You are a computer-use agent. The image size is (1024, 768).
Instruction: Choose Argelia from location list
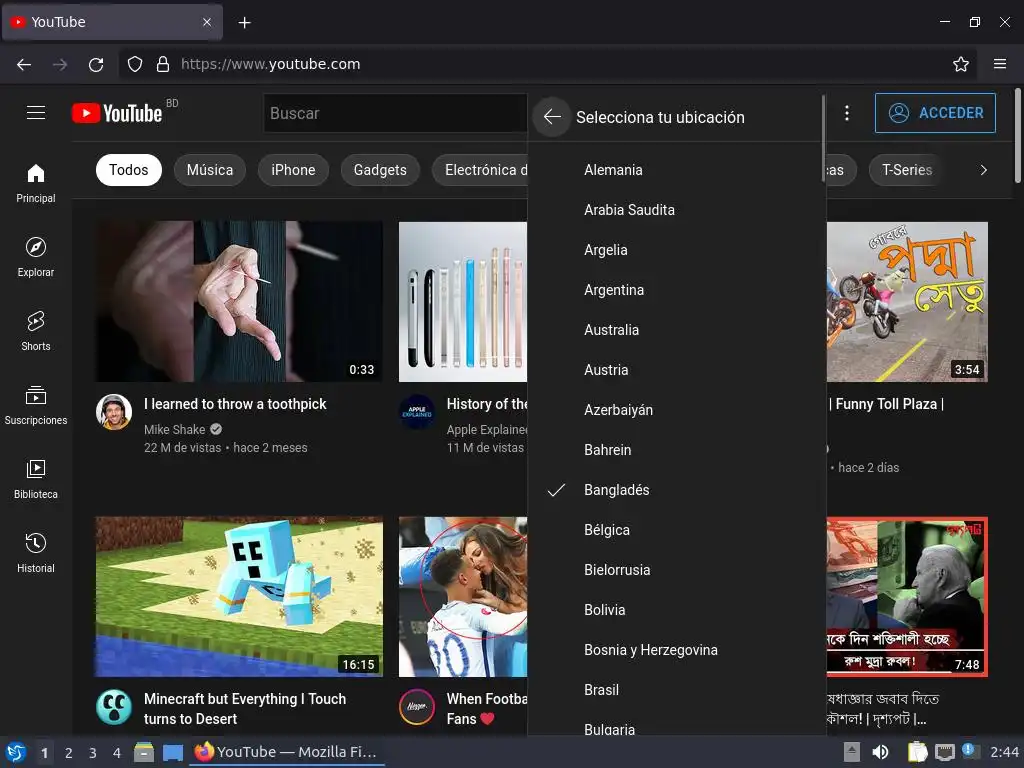click(x=676, y=250)
